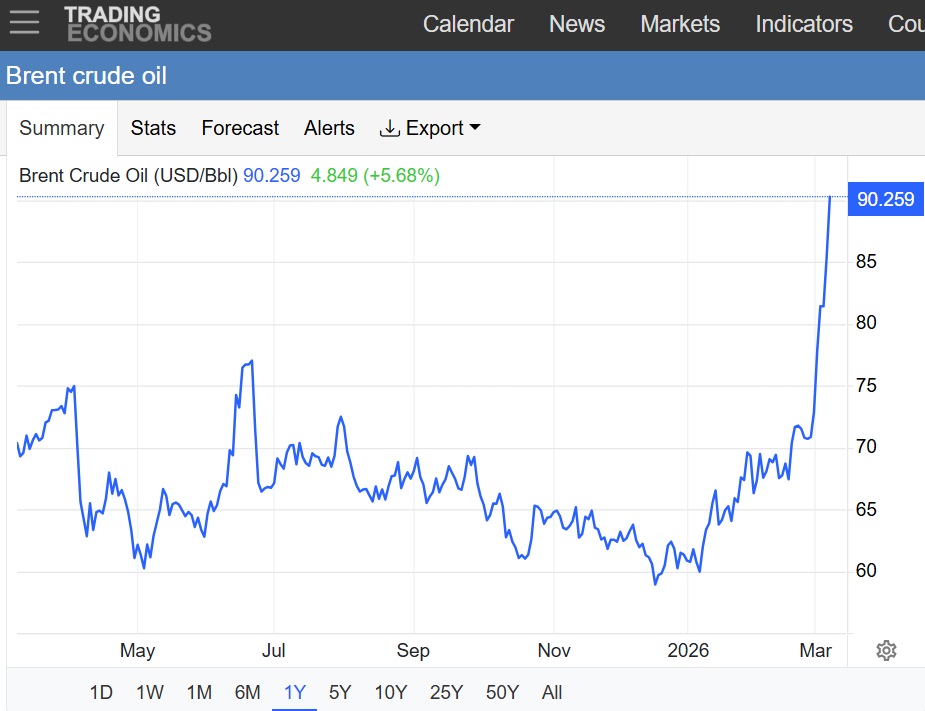
Task: Set chart range to 1W
Action: coord(150,692)
